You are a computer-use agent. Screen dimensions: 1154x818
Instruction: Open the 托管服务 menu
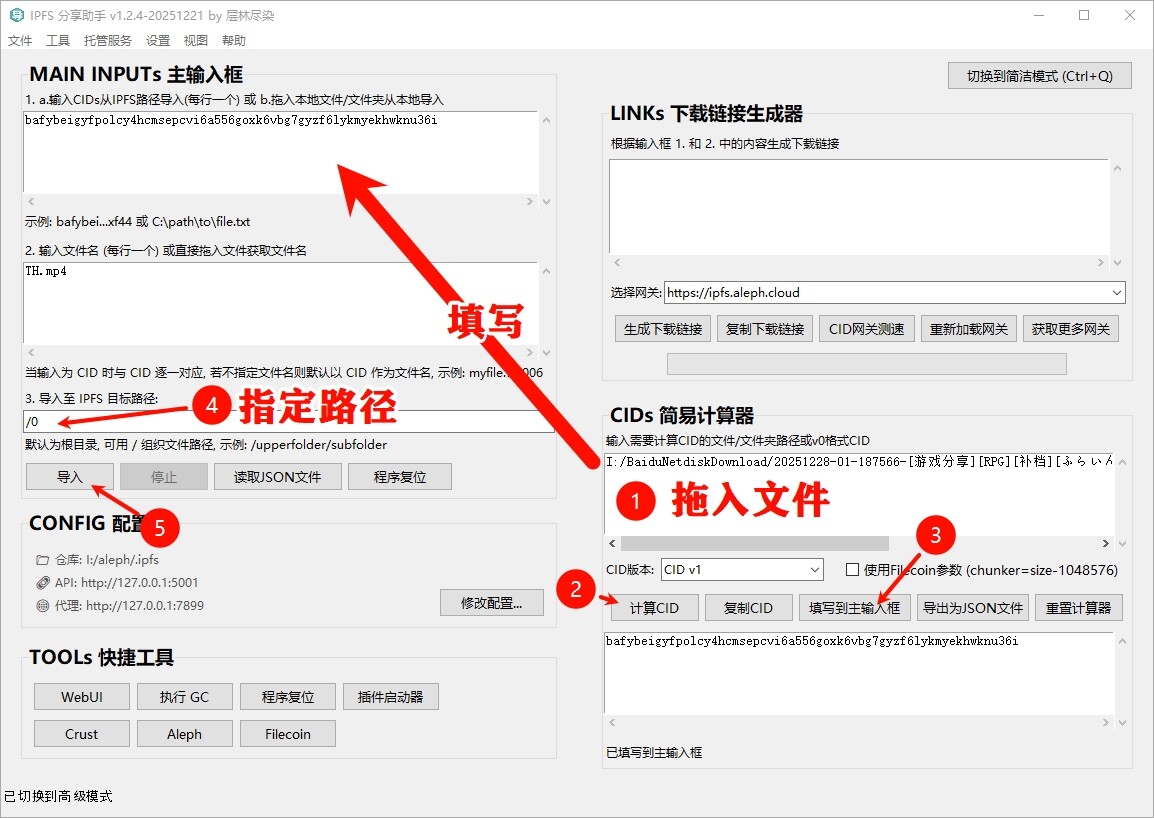pyautogui.click(x=107, y=41)
